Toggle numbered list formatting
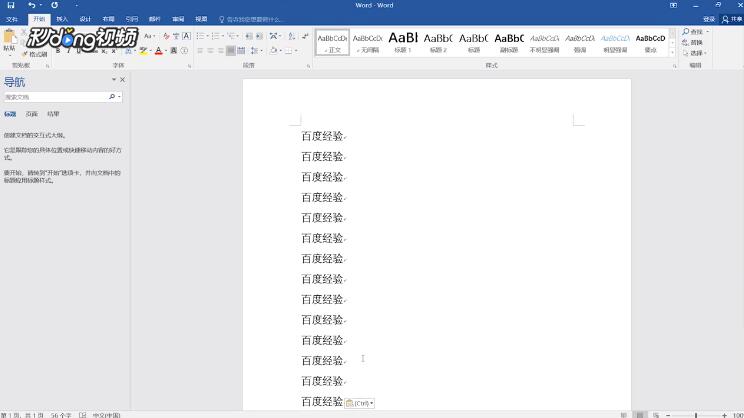 [x=215, y=36]
